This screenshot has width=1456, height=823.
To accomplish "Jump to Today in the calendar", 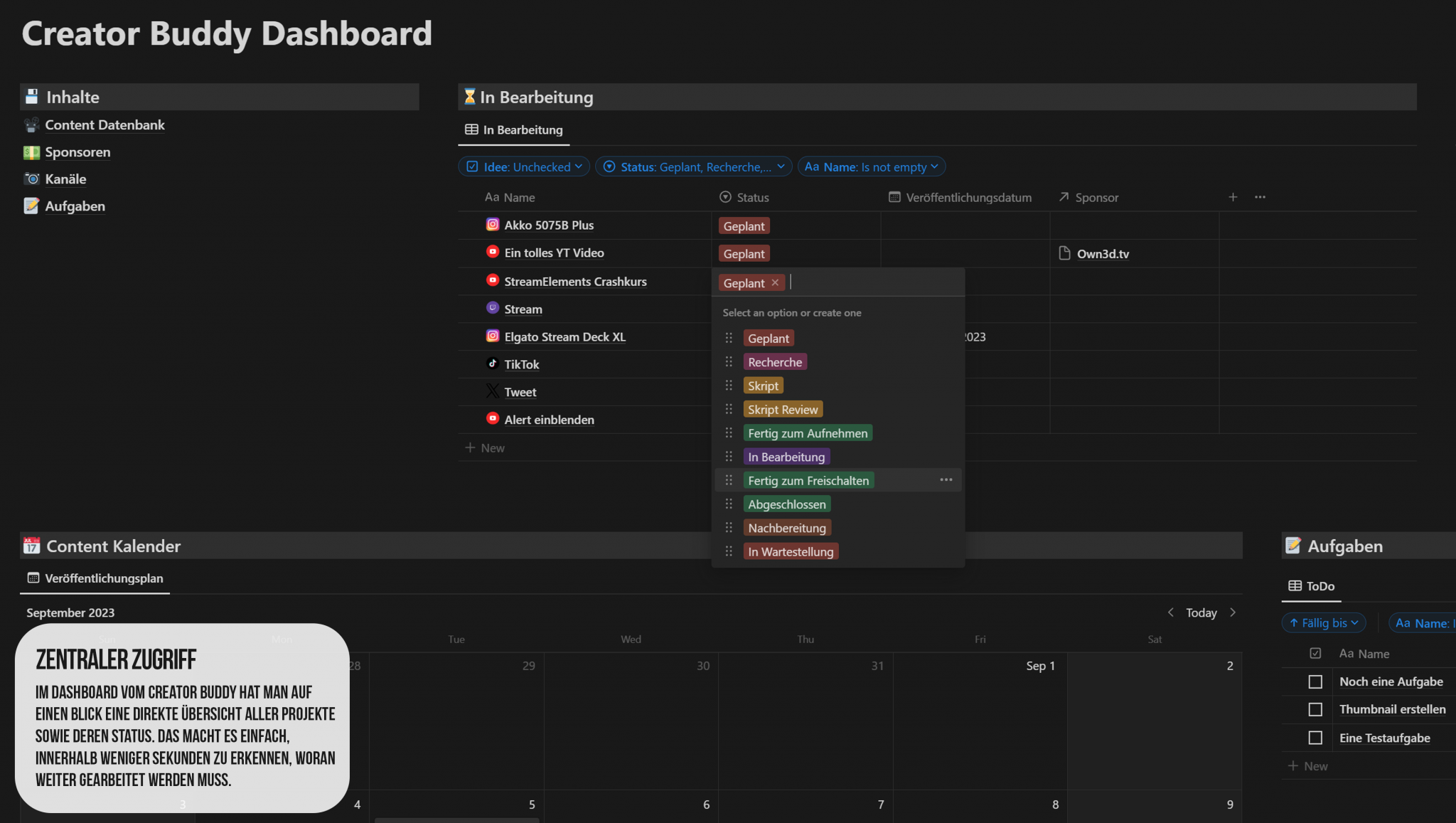I will [x=1201, y=612].
